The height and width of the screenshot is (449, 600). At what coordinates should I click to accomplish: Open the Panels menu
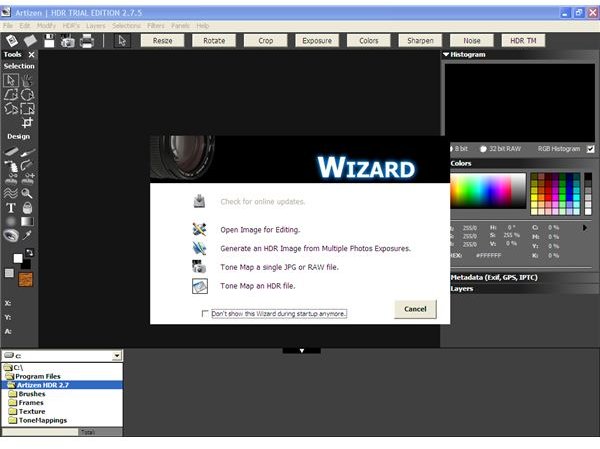pyautogui.click(x=180, y=26)
